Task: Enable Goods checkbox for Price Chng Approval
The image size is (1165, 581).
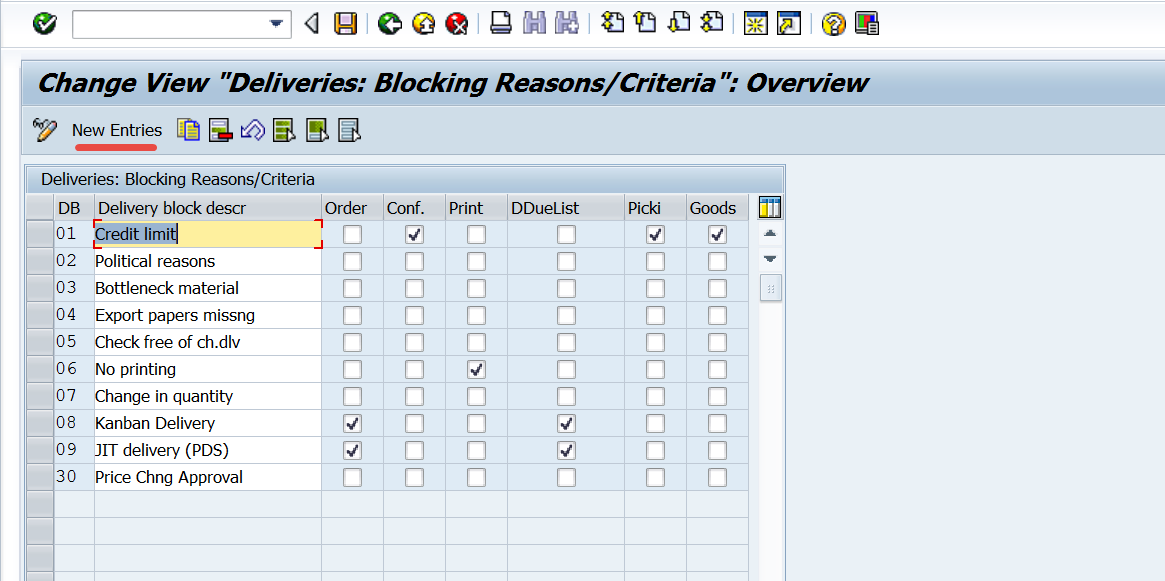Action: pos(717,477)
